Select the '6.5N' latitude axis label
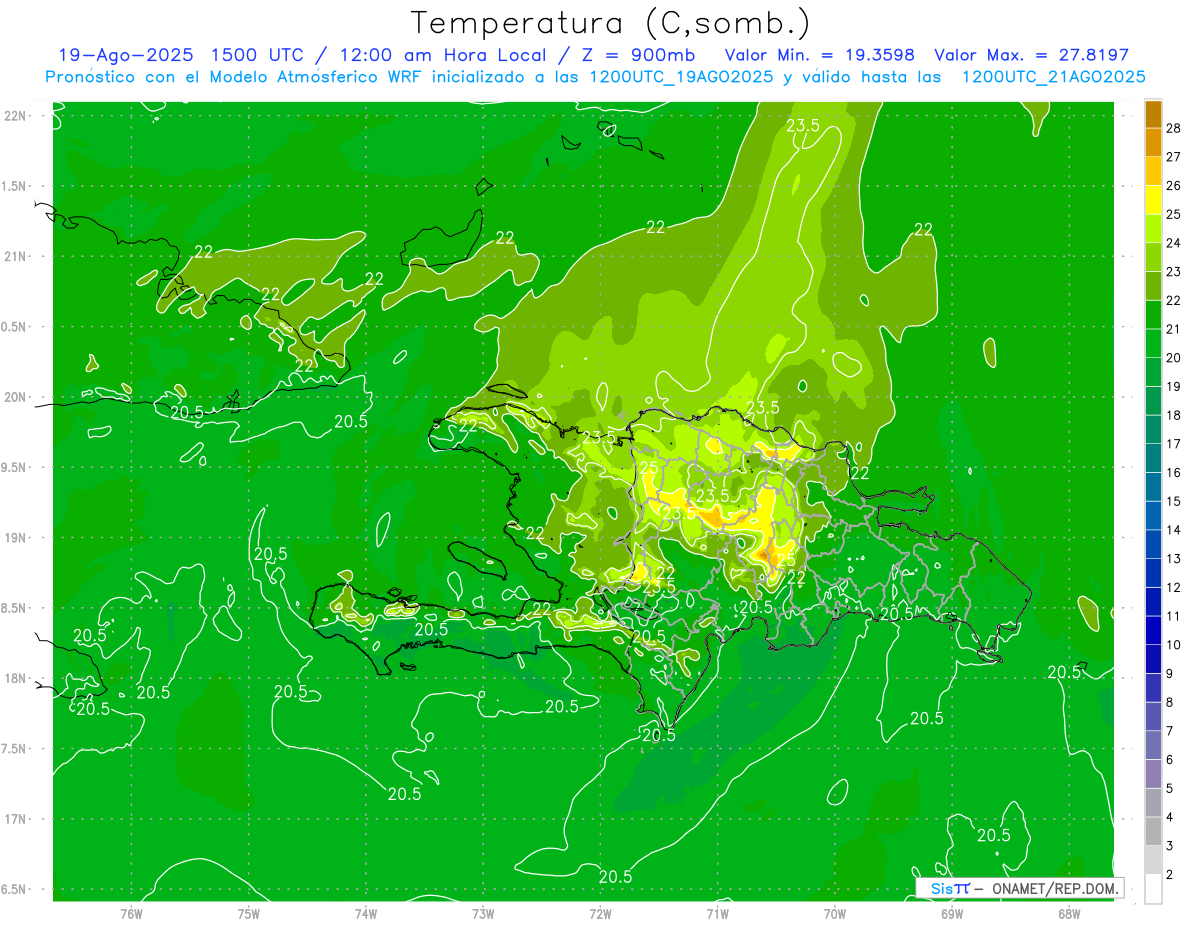The height and width of the screenshot is (927, 1200). point(14,890)
